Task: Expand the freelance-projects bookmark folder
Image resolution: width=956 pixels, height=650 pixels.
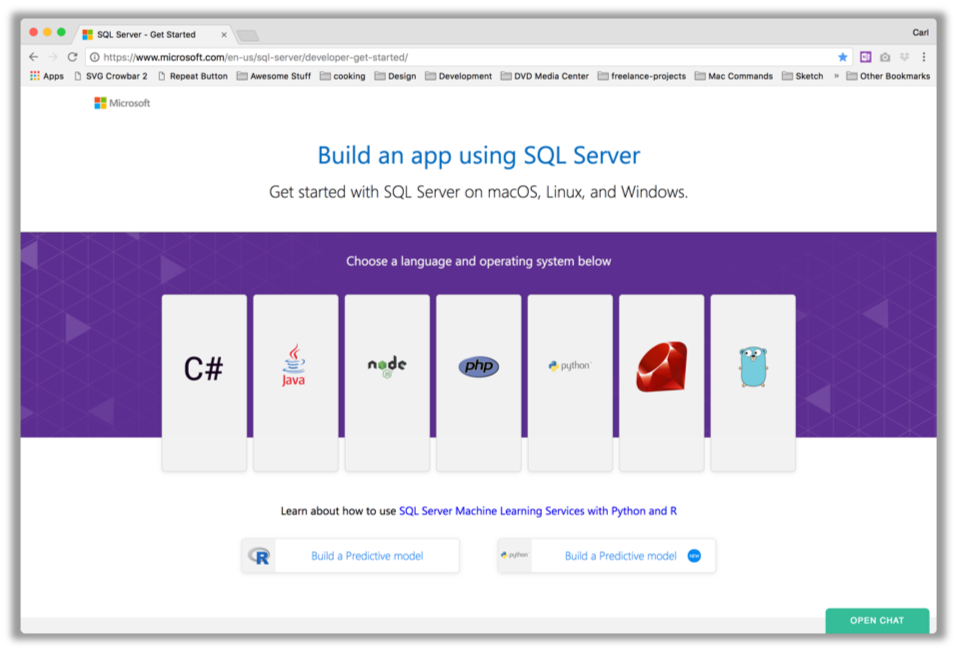Action: [642, 76]
